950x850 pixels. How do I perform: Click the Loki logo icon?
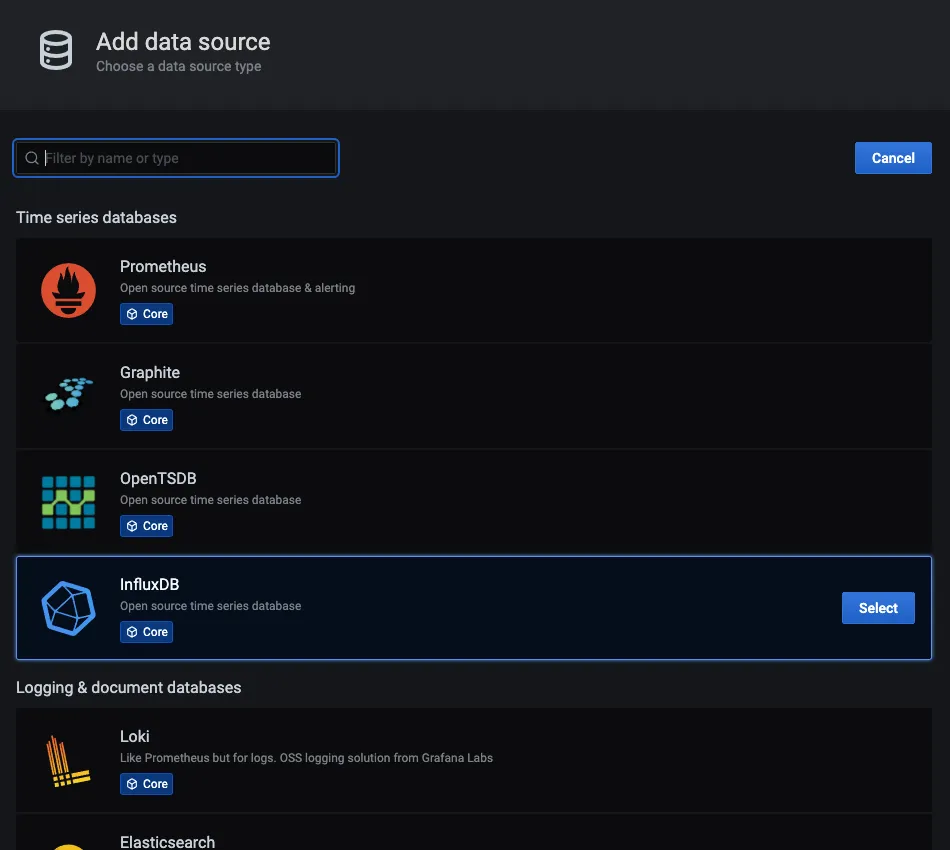pos(68,761)
